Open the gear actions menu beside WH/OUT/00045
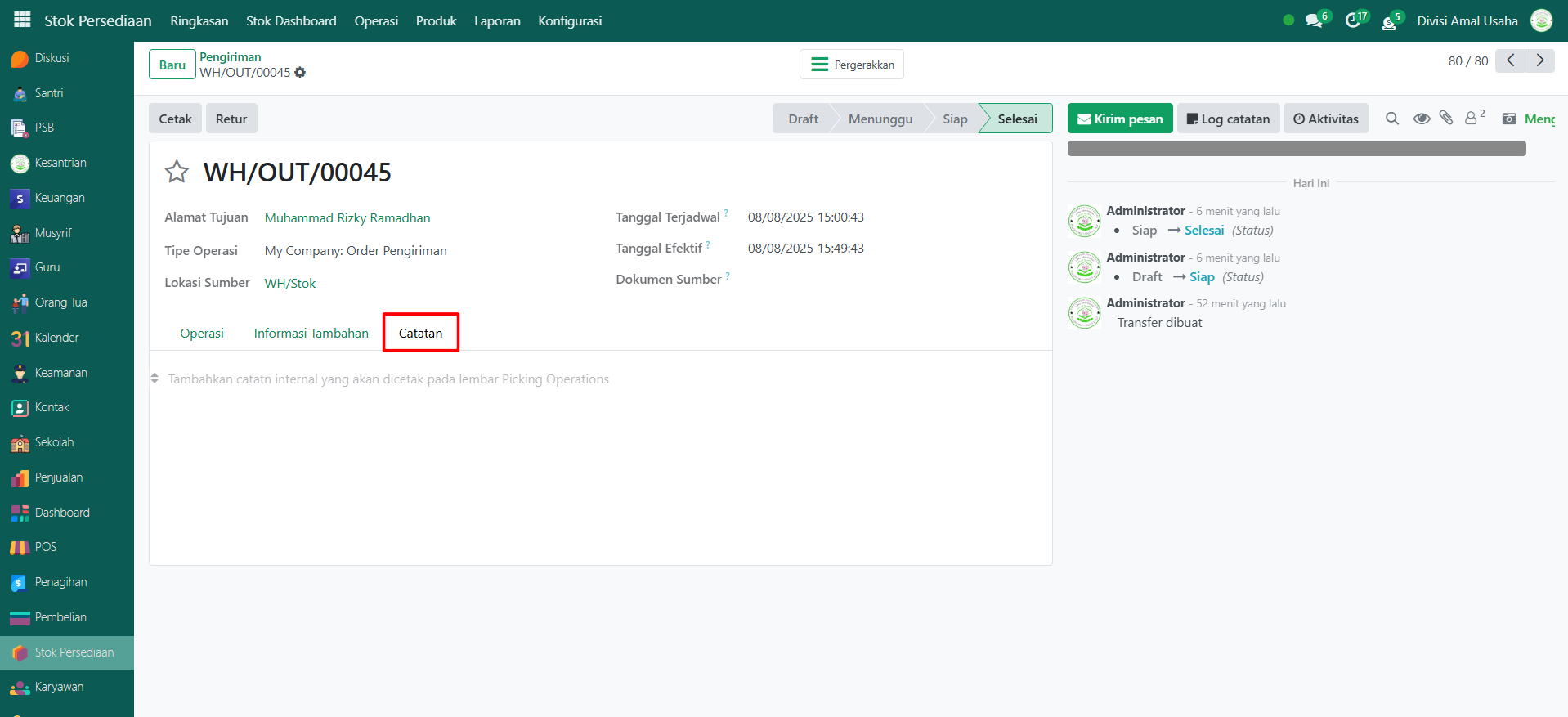 pos(300,73)
